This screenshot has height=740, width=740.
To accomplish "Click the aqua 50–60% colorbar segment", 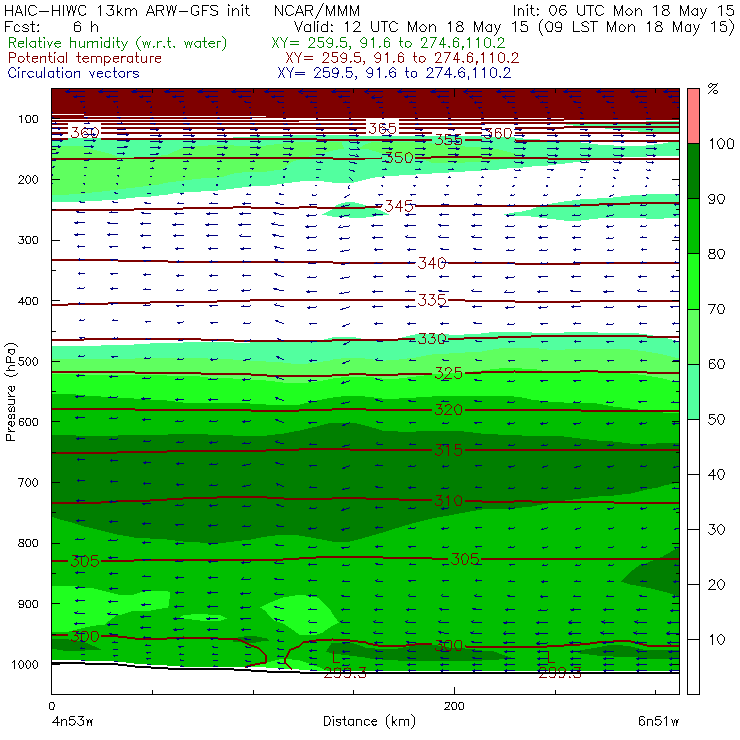I will tap(693, 392).
